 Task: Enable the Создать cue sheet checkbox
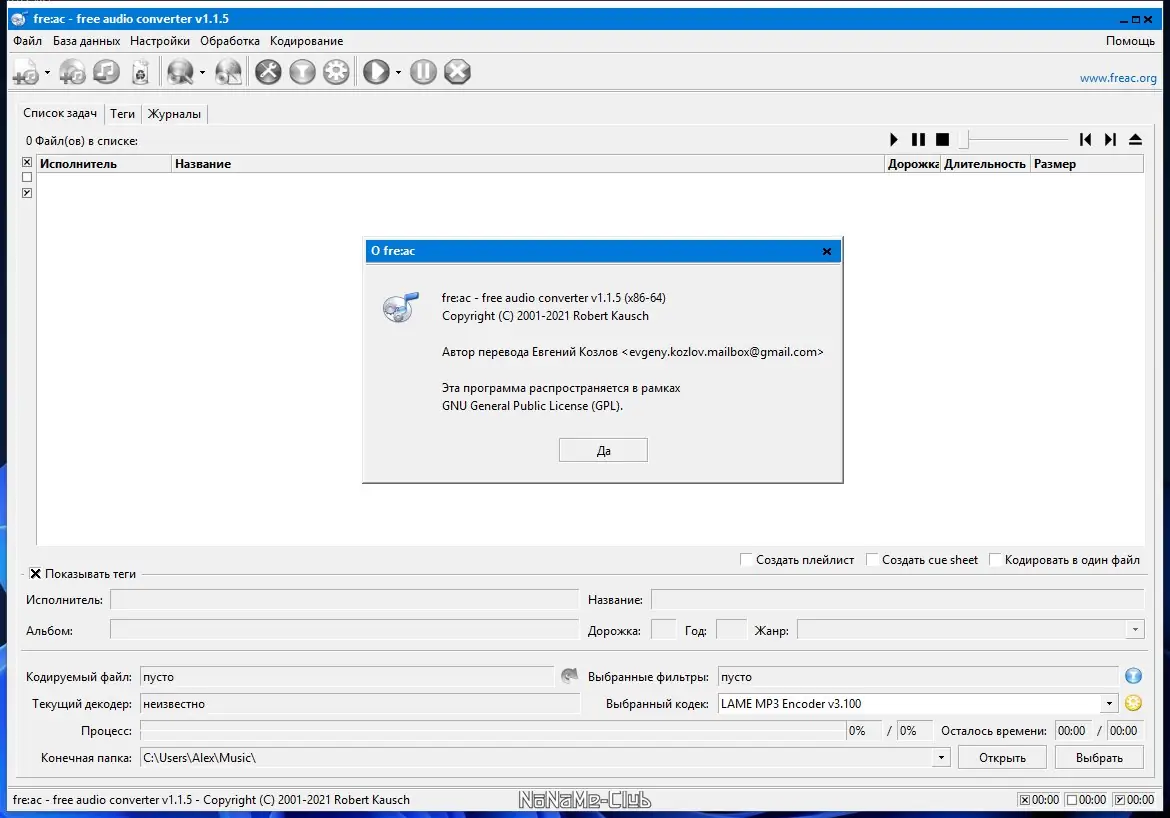coord(872,560)
